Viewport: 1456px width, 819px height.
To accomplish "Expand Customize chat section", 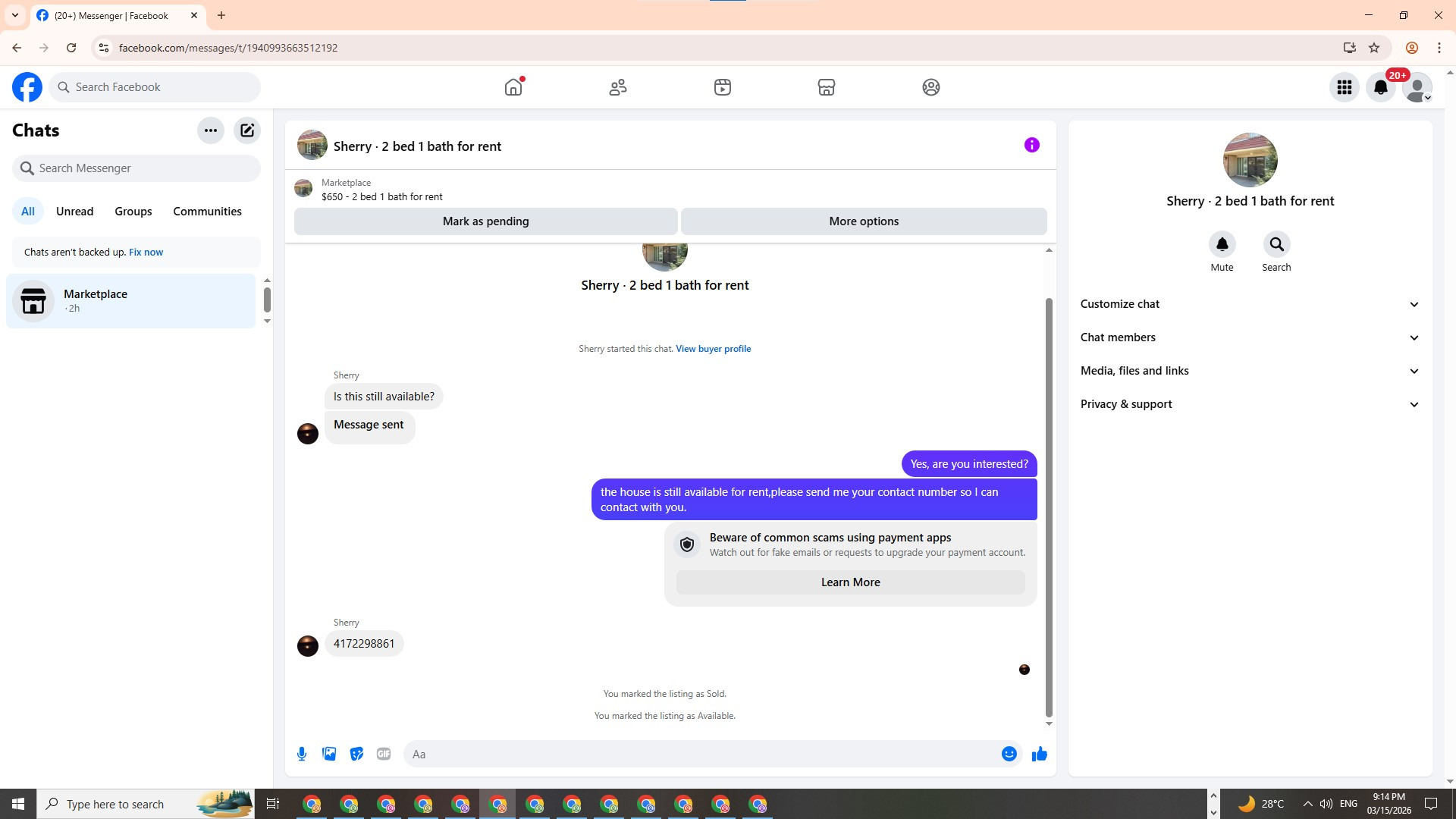I will (x=1250, y=304).
